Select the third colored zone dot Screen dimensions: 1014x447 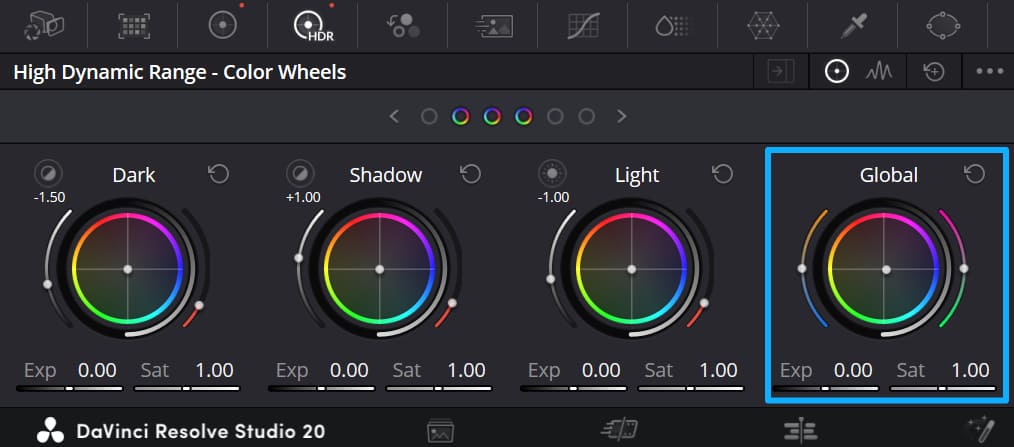[492, 116]
